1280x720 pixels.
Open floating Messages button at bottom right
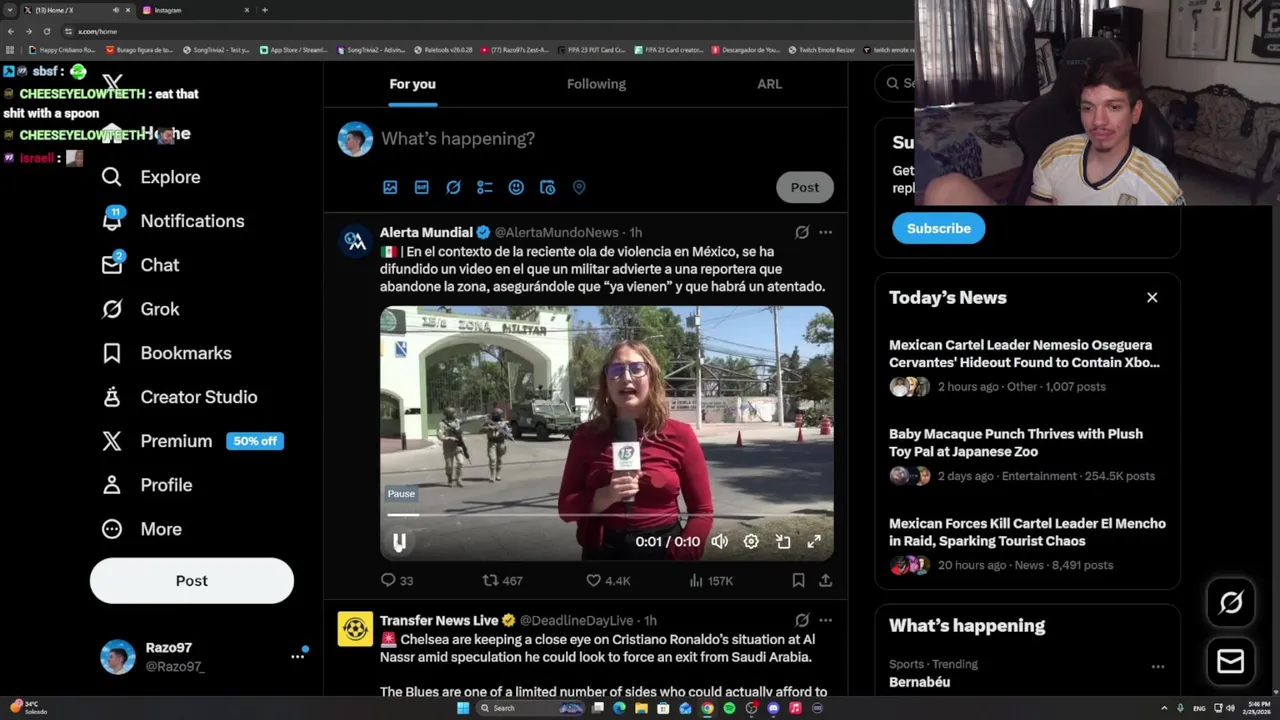1231,661
